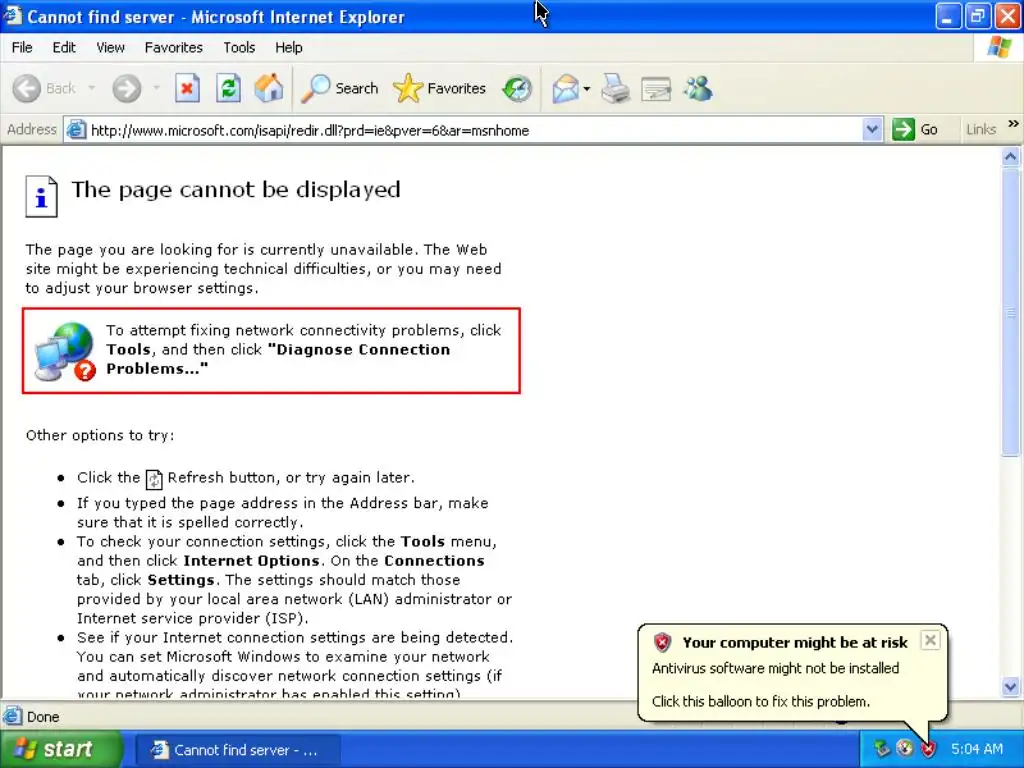Expand the Links toolbar chevron
The image size is (1024, 768).
(1013, 123)
